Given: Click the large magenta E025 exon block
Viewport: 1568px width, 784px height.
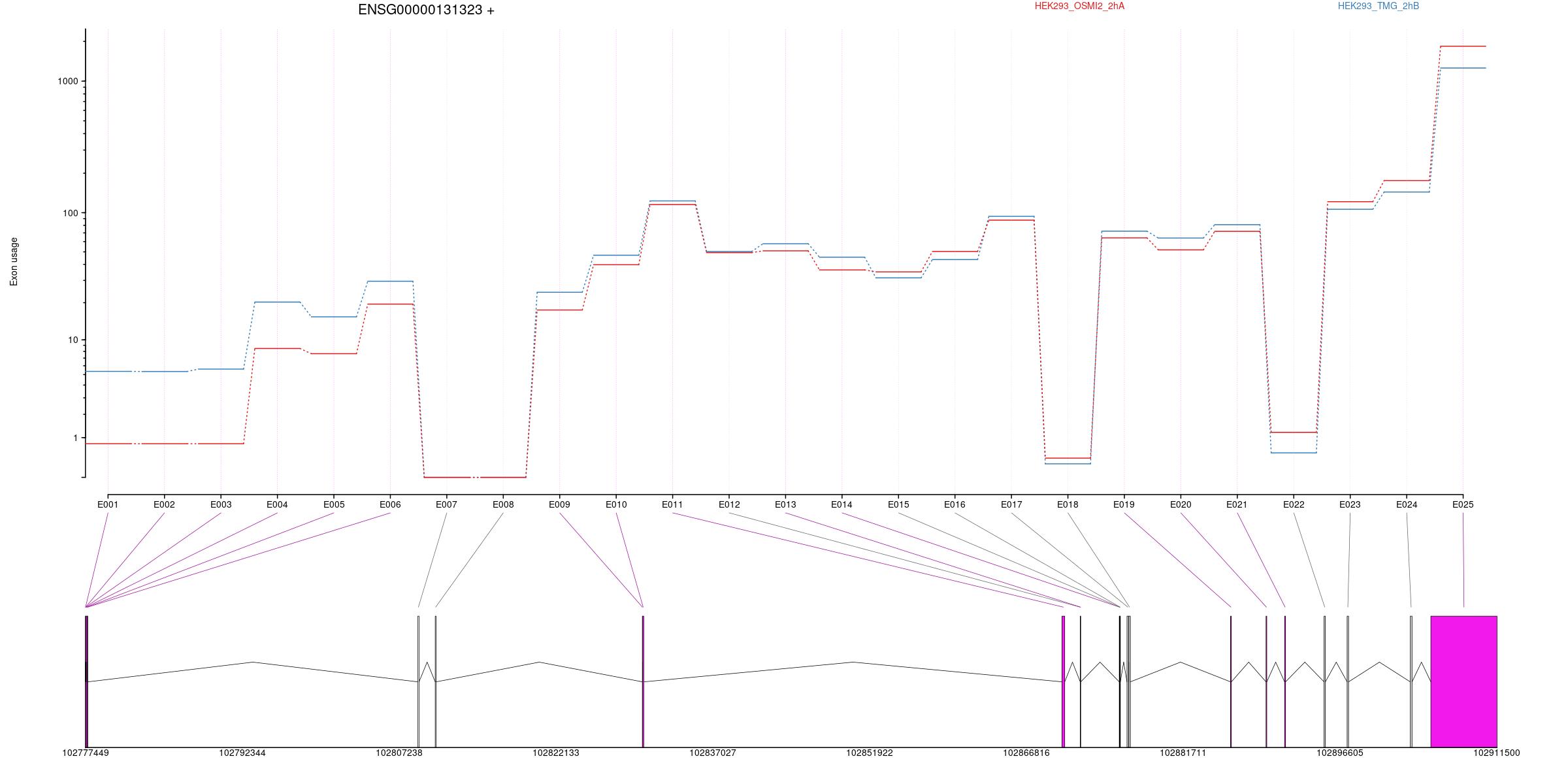Looking at the screenshot, I should (x=1463, y=681).
